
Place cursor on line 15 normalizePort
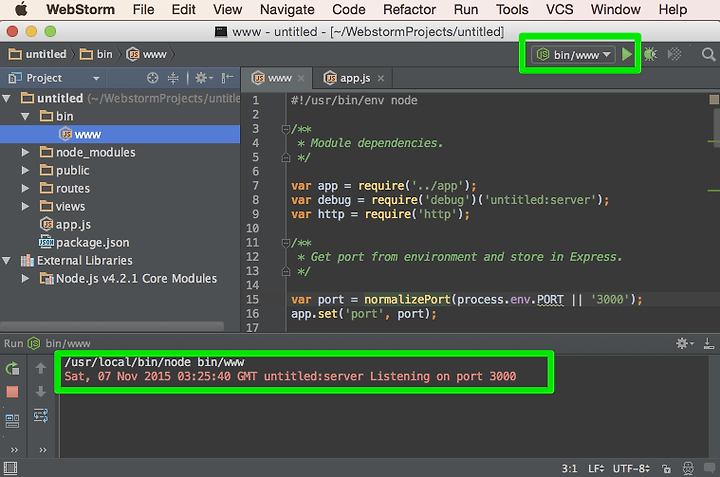tap(407, 300)
